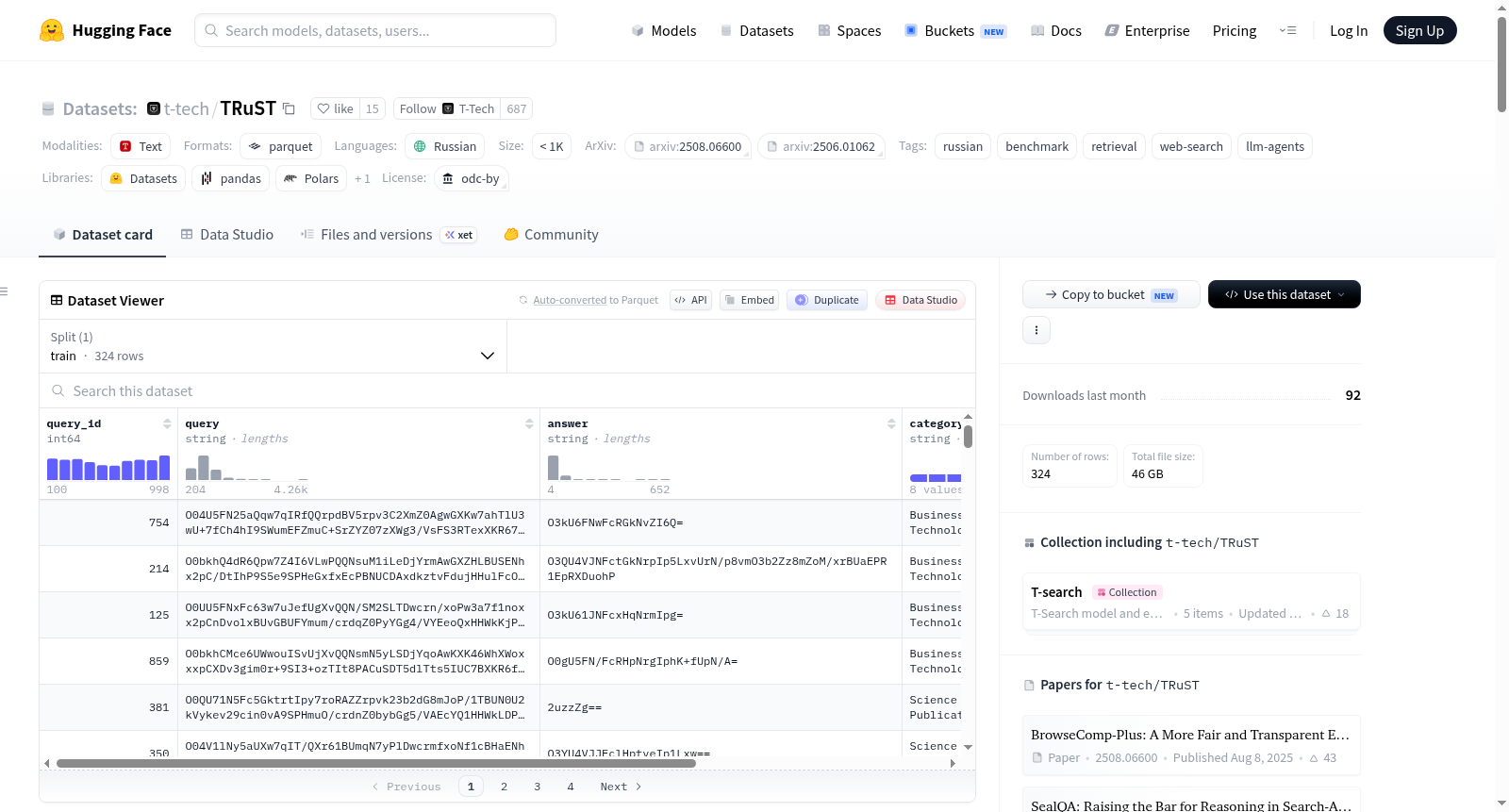
Task: Click the query lengths histogram
Action: (246, 468)
